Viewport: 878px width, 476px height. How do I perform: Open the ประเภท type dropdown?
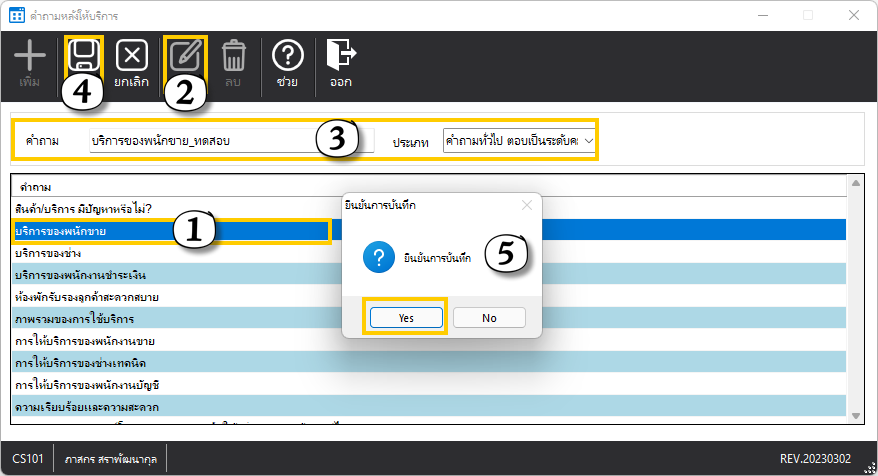click(518, 141)
